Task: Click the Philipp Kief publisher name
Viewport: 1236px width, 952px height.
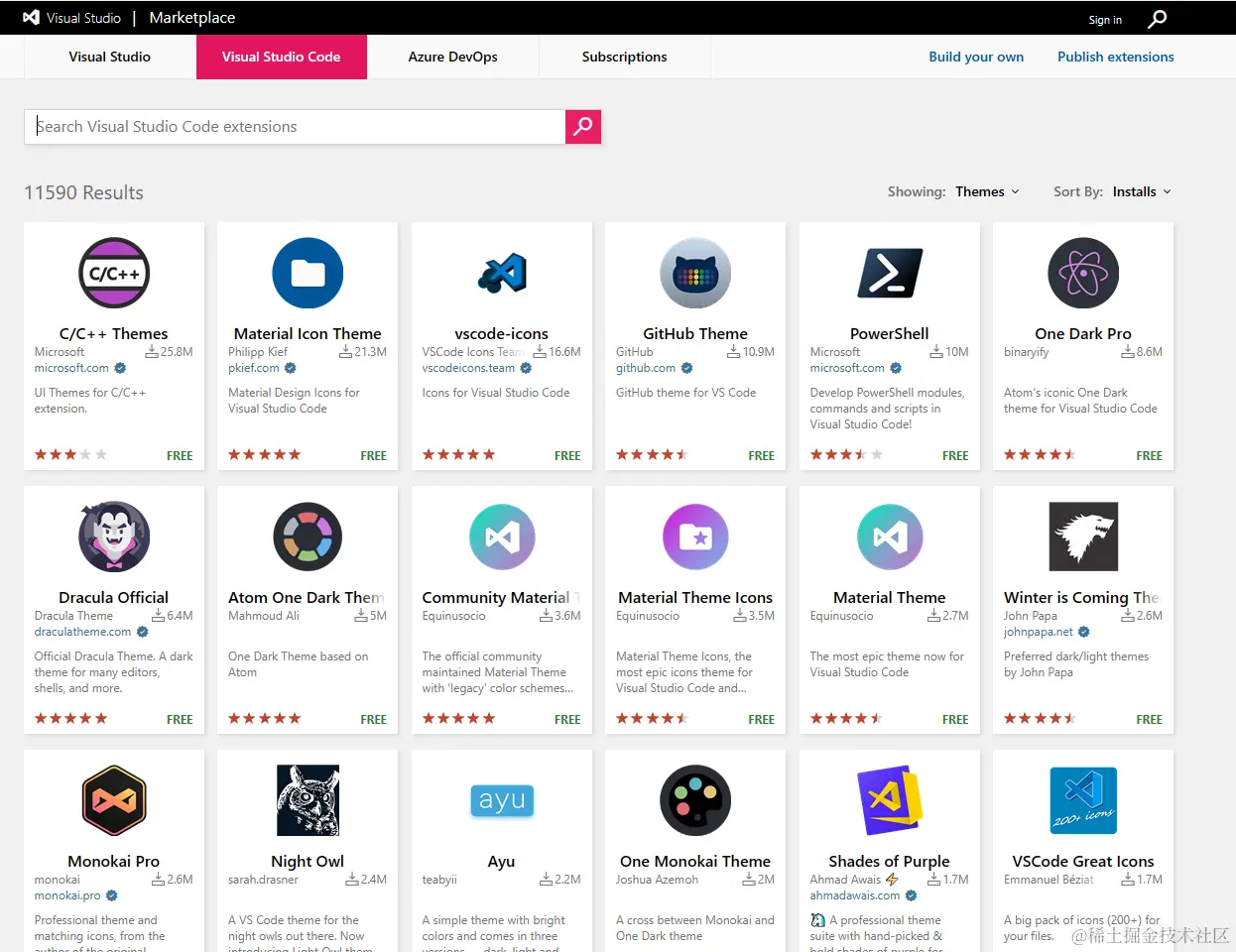Action: click(258, 352)
